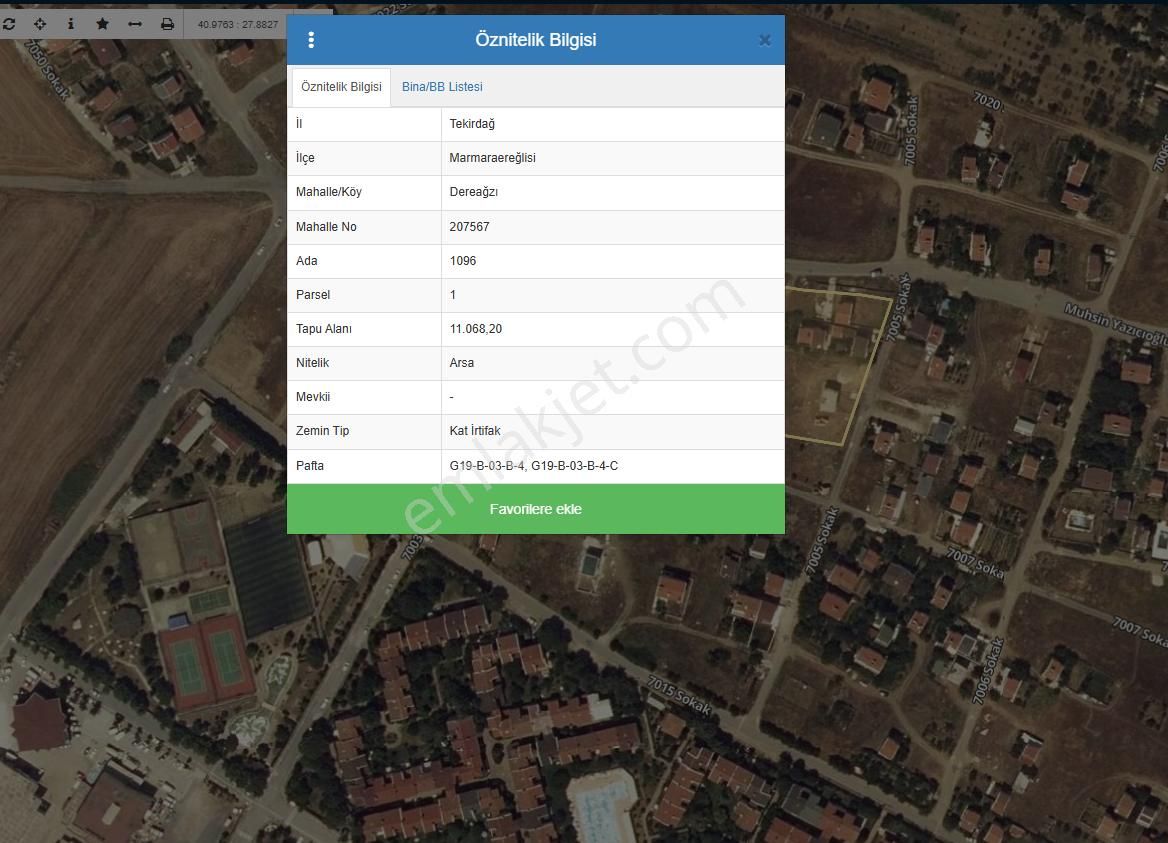This screenshot has height=843, width=1168.
Task: Click the star favorites icon
Action: tap(103, 25)
